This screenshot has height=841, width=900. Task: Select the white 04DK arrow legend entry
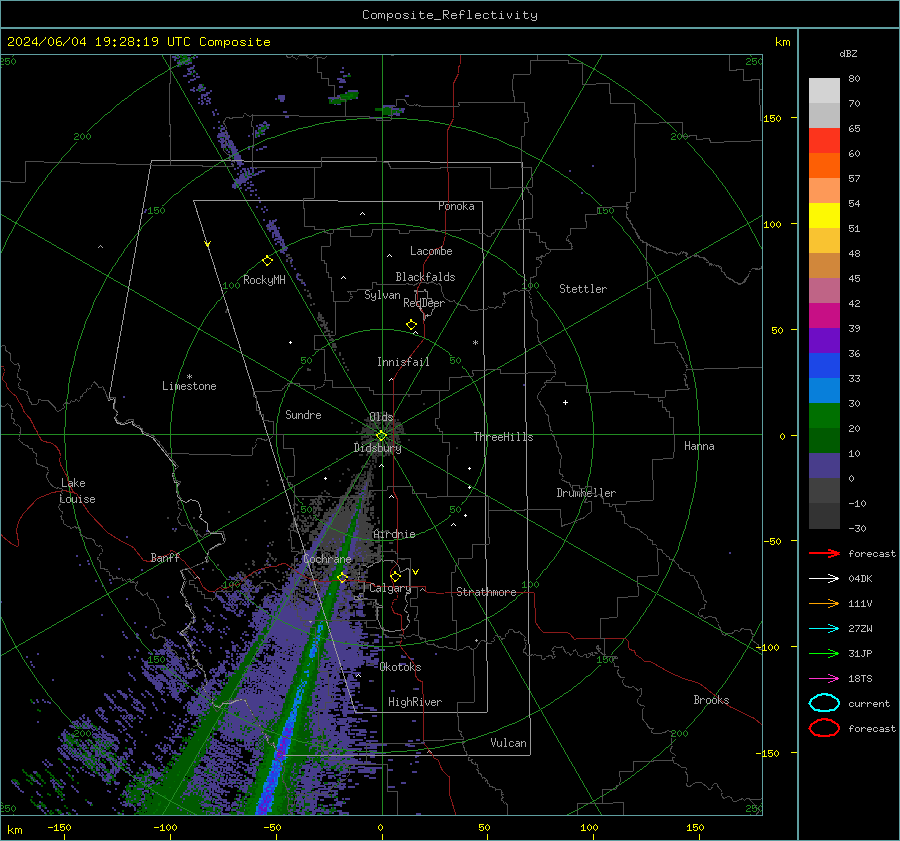click(x=824, y=578)
